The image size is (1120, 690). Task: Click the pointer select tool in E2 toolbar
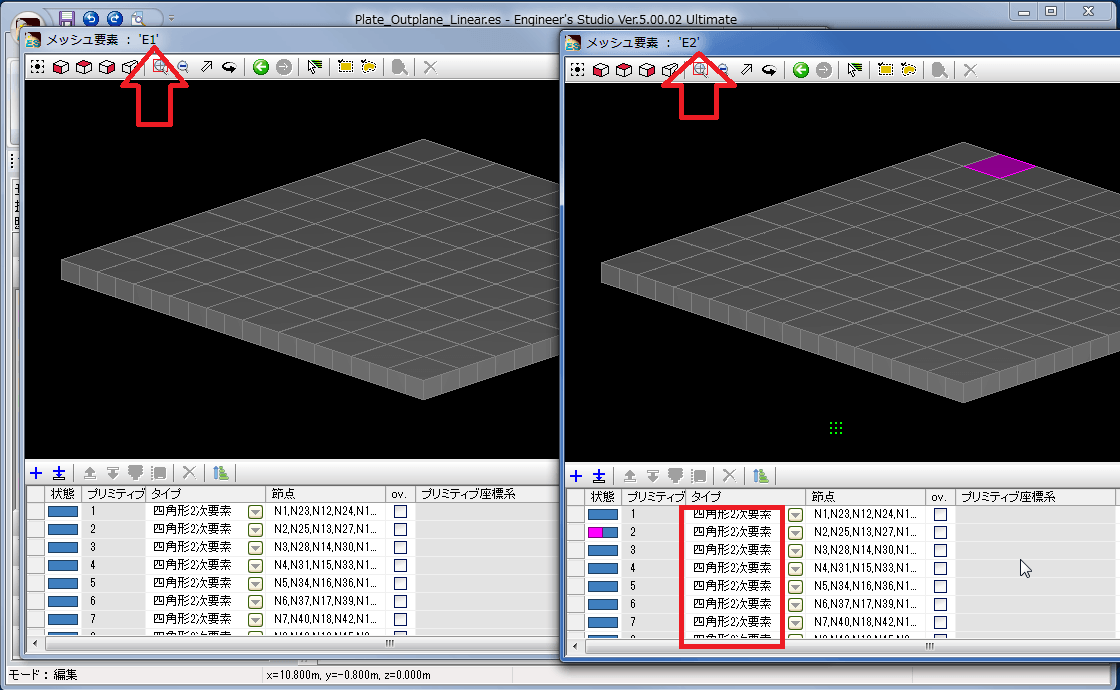point(854,69)
